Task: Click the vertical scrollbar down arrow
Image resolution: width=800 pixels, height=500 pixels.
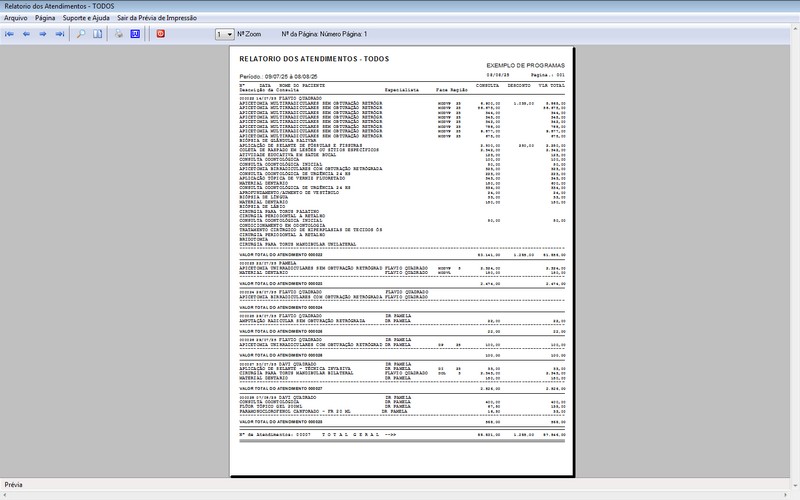Action: pos(795,485)
